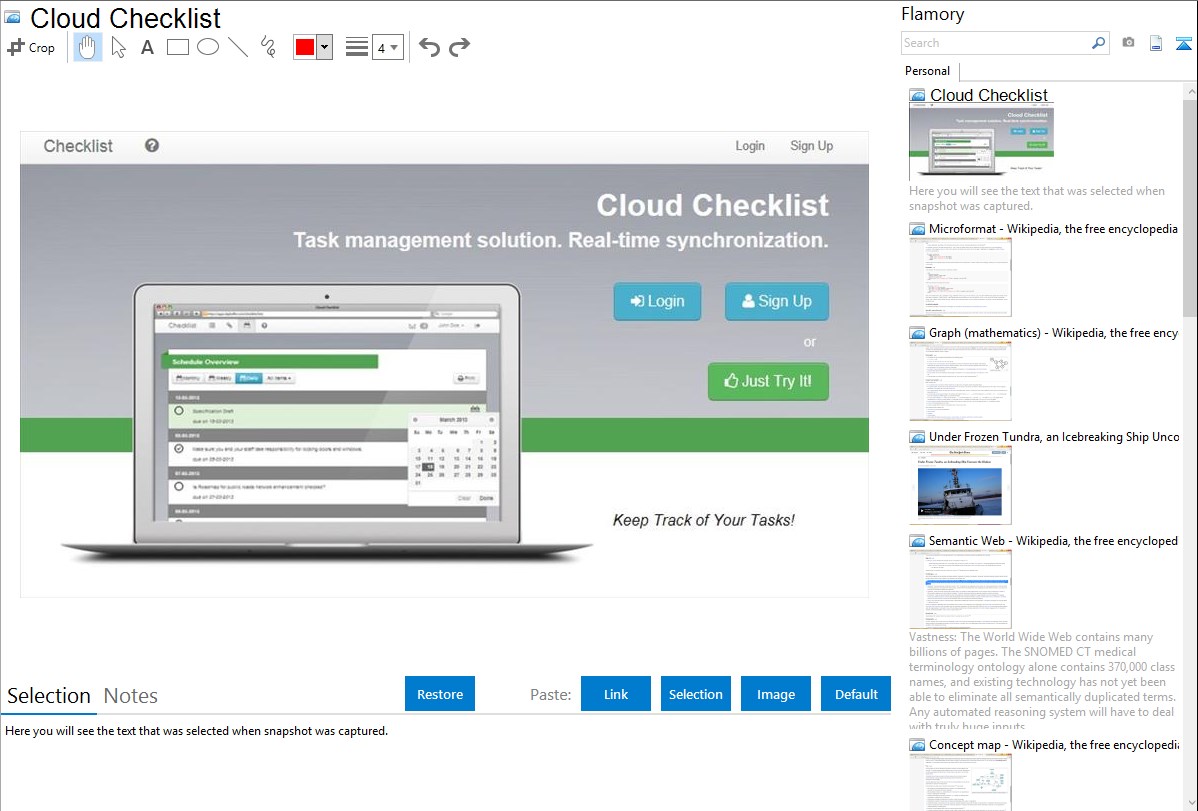1198x811 pixels.
Task: Pick the rectangle shape tool
Action: [178, 47]
